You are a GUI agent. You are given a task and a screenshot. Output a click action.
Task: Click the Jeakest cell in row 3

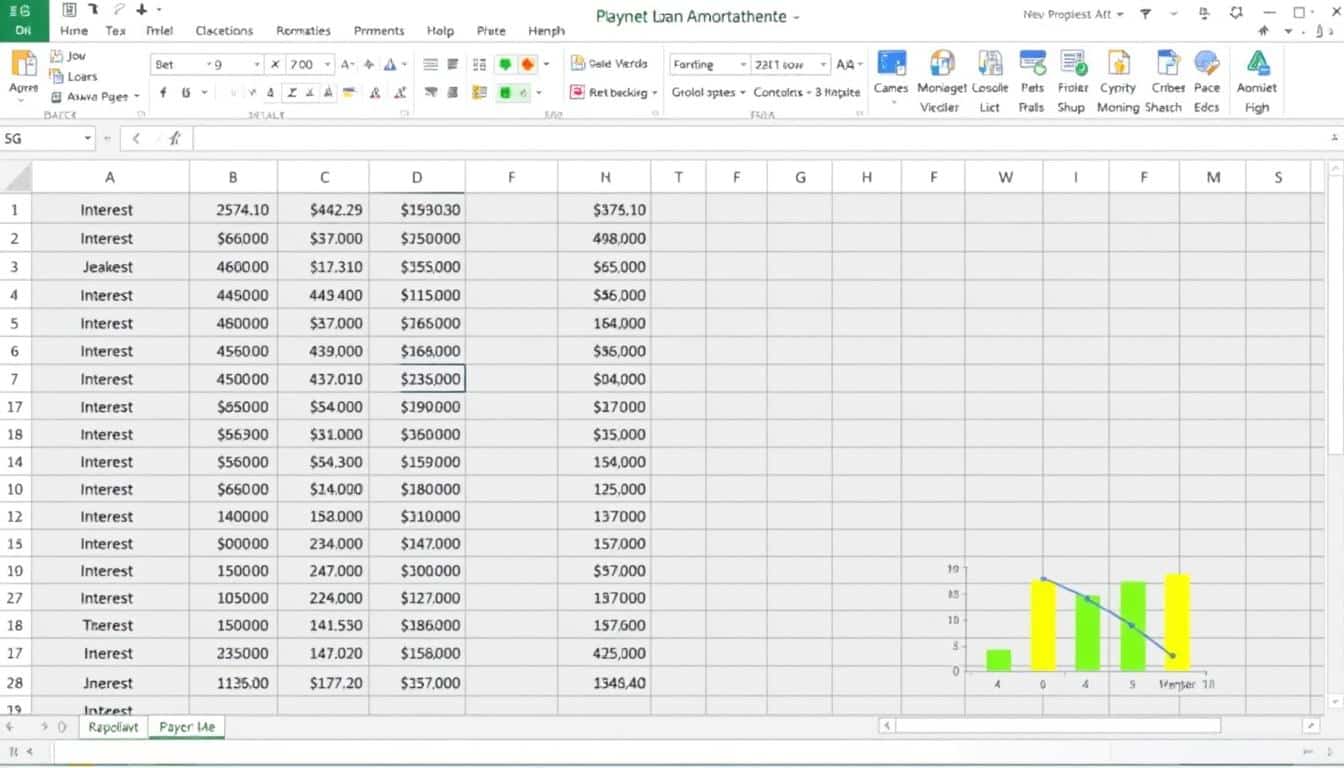pyautogui.click(x=110, y=267)
